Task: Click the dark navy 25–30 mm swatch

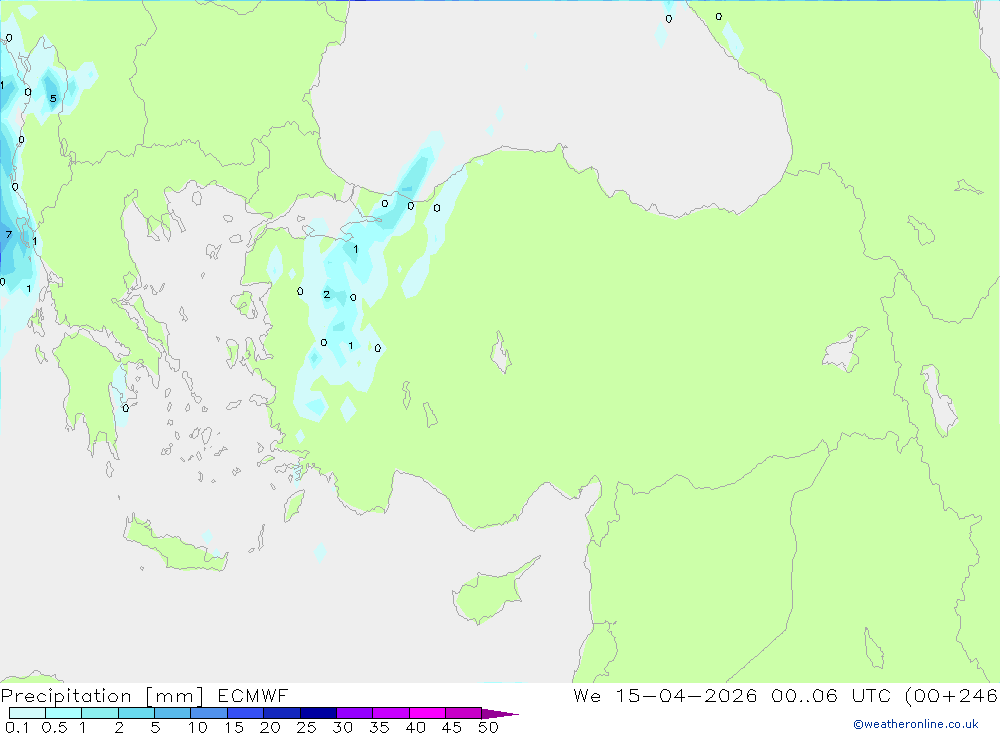Action: pos(318,713)
